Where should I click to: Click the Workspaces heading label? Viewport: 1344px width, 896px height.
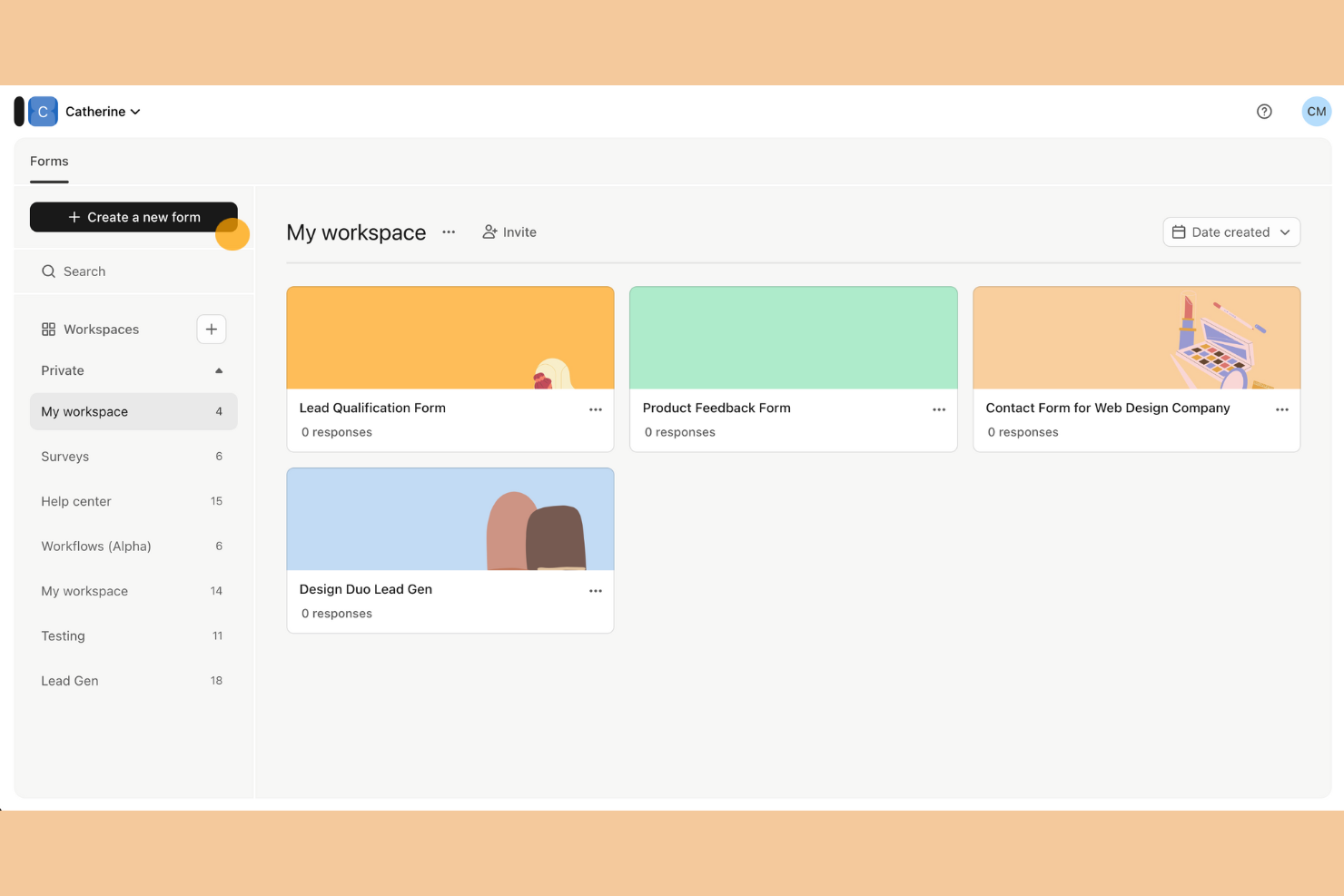[102, 330]
